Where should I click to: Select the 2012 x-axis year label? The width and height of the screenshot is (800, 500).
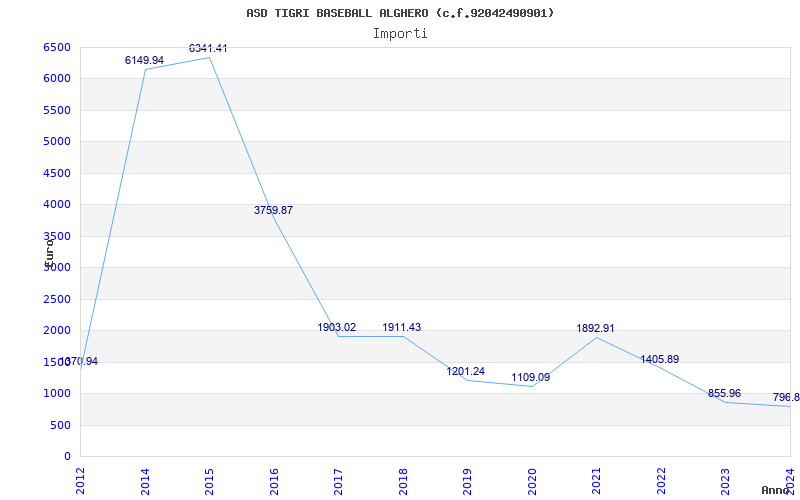80,481
